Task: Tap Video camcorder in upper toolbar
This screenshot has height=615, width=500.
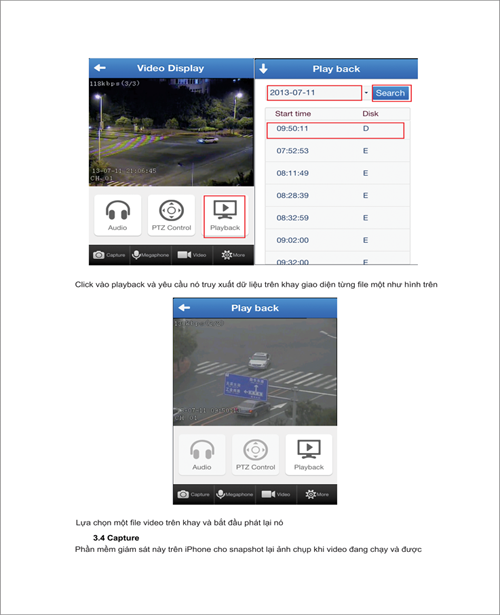Action: point(192,255)
